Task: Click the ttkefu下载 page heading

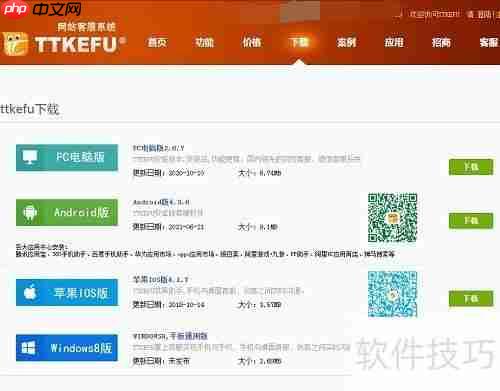Action: (29, 109)
